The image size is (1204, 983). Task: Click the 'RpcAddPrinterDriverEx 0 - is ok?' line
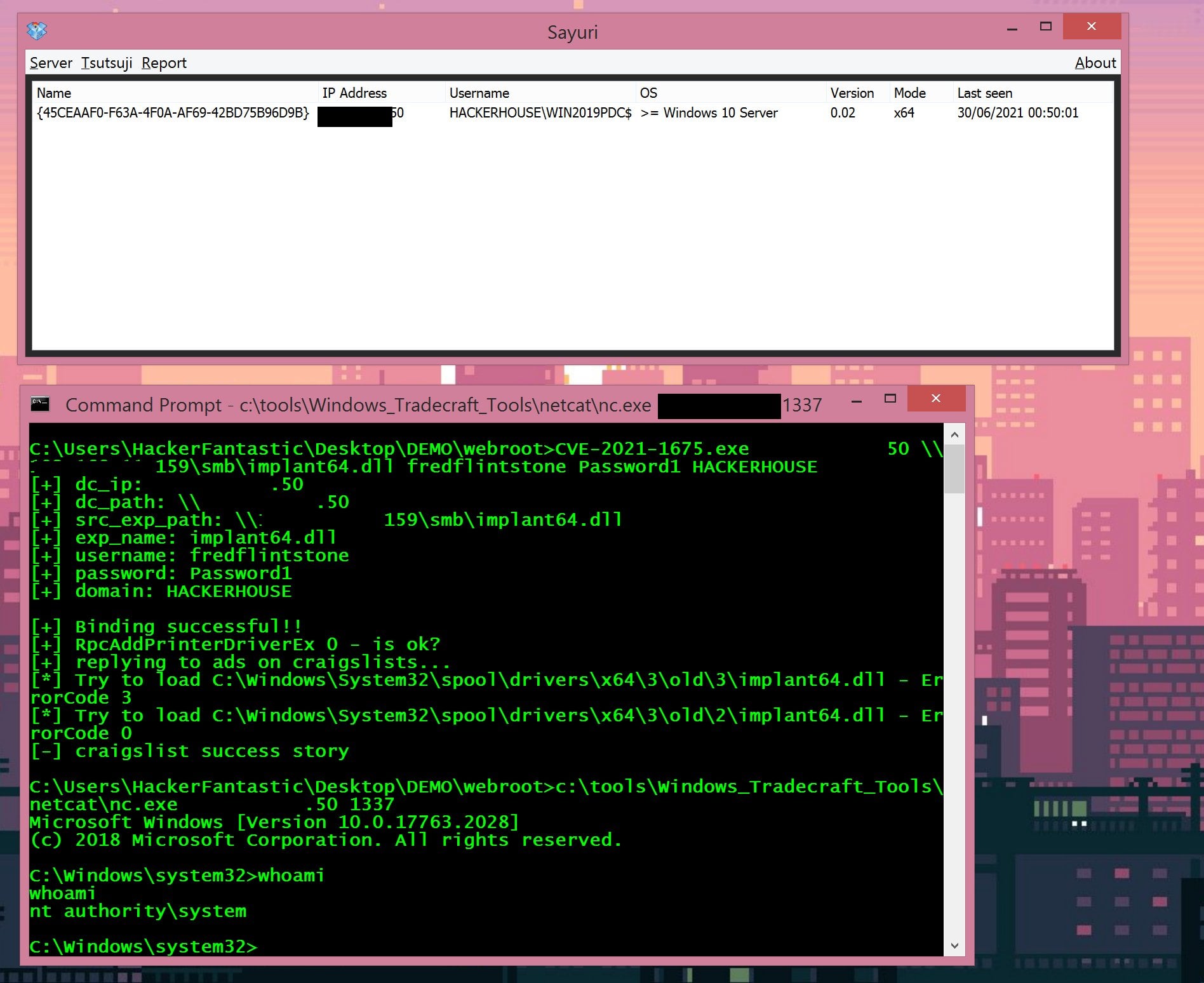click(235, 645)
